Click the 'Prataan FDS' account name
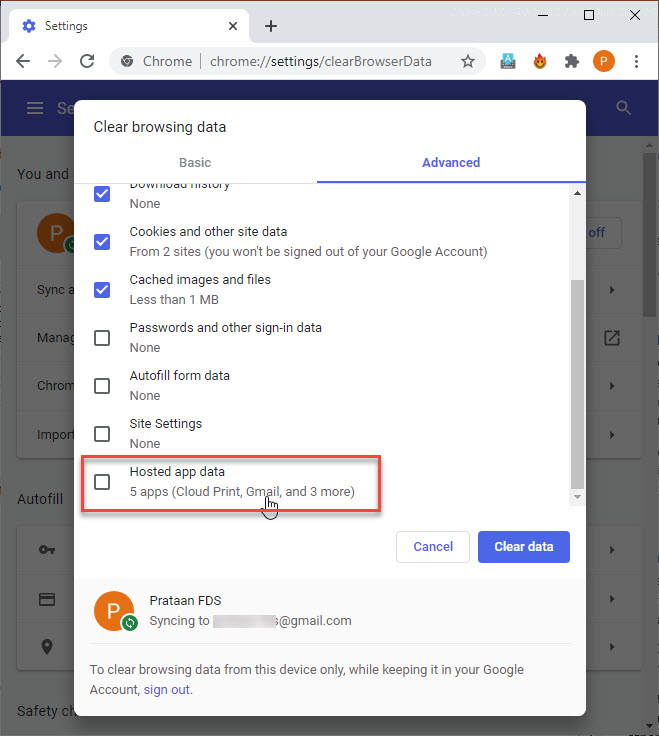Screen dimensions: 659x736 pyautogui.click(x=185, y=600)
